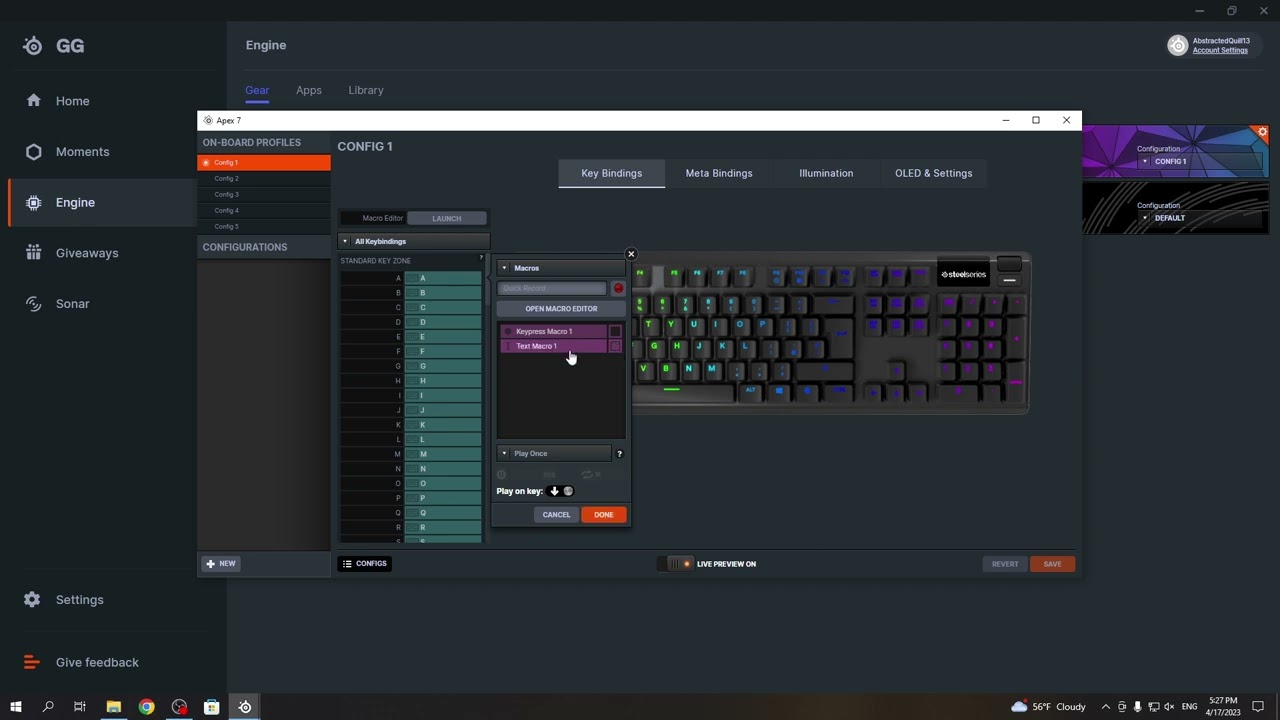Click orange settings icon on device card

click(x=1262, y=132)
